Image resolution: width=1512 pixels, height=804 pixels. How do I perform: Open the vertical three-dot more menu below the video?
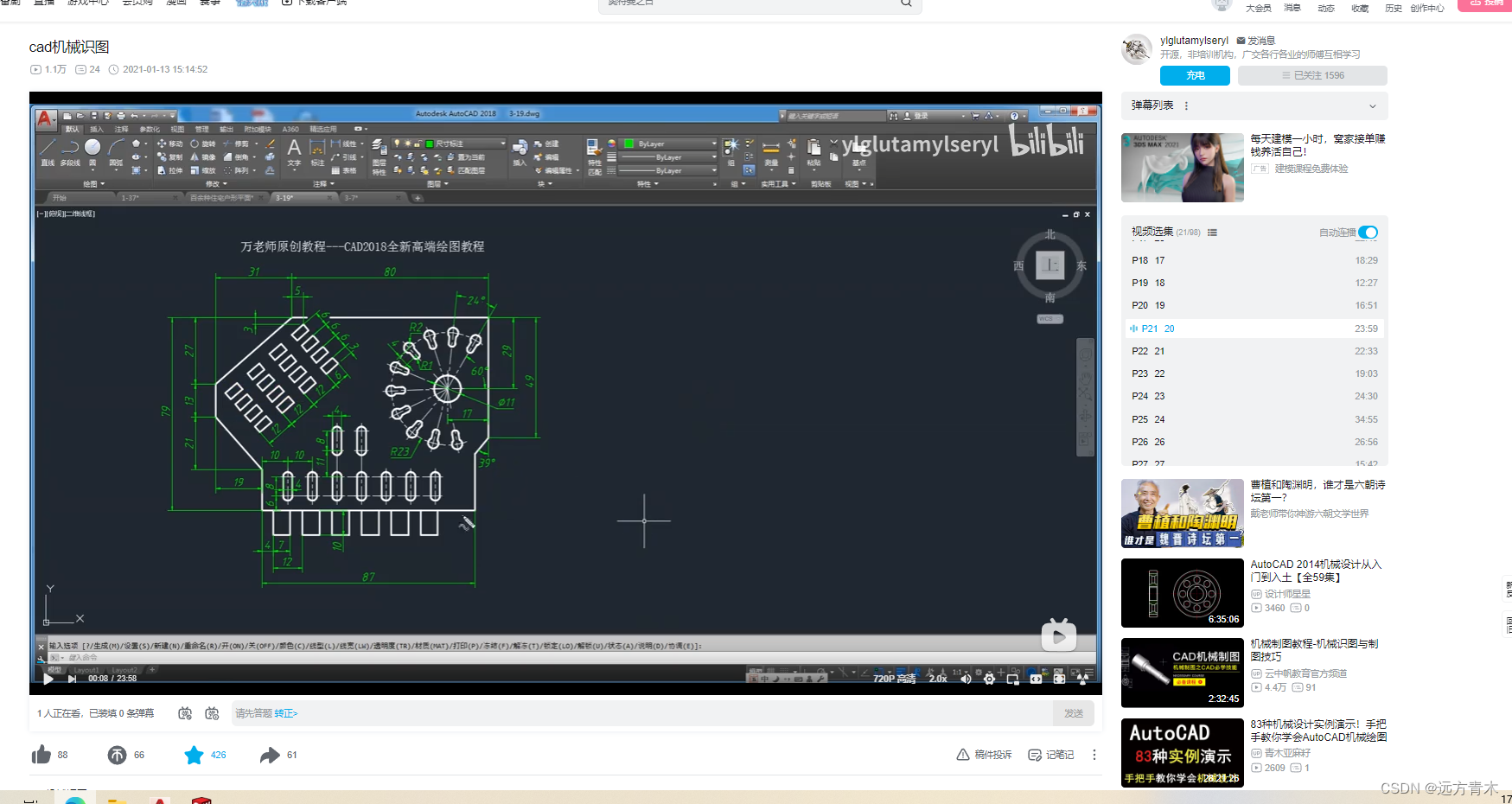[x=1094, y=755]
